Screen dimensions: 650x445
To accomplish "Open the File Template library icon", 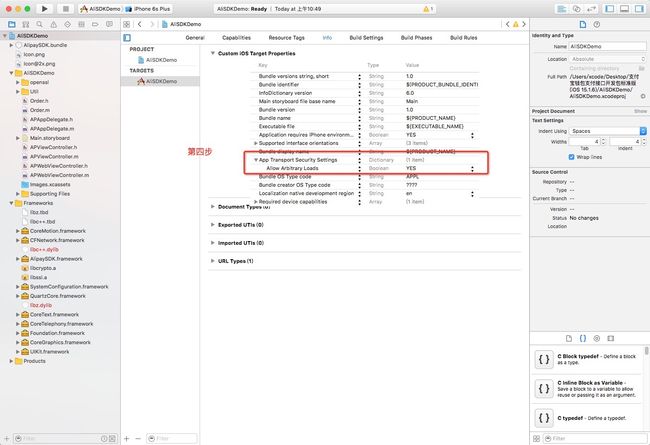I will (569, 338).
